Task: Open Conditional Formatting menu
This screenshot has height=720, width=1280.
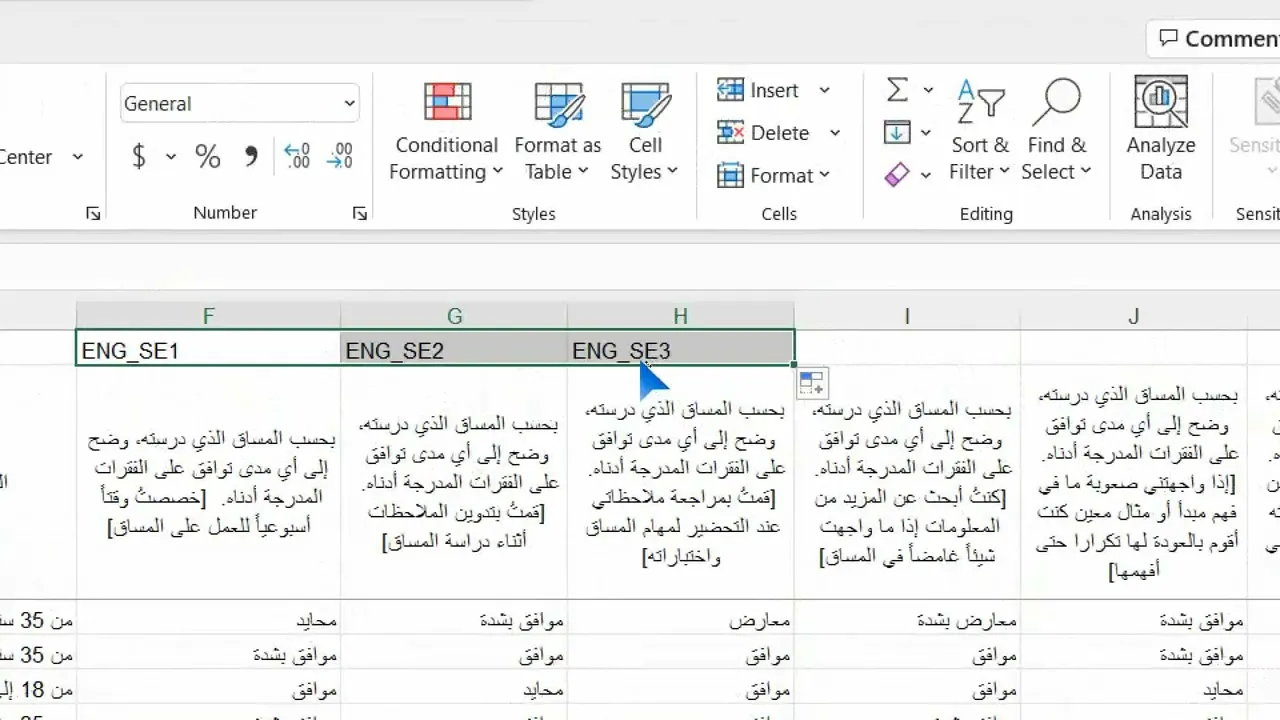Action: (x=446, y=132)
